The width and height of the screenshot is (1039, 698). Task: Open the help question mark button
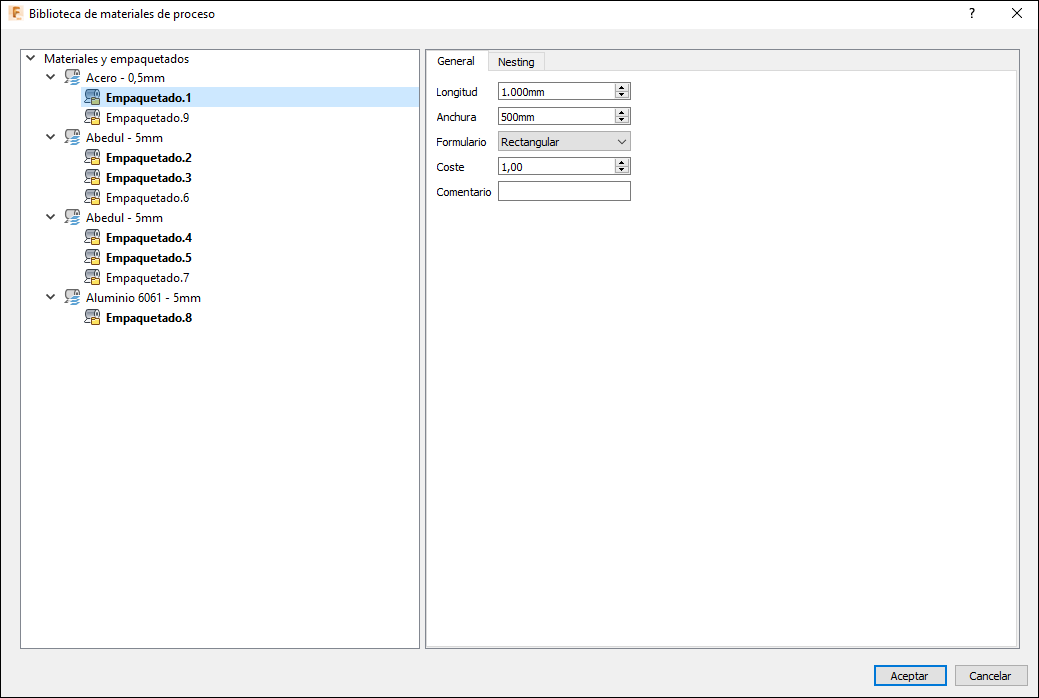pyautogui.click(x=971, y=13)
